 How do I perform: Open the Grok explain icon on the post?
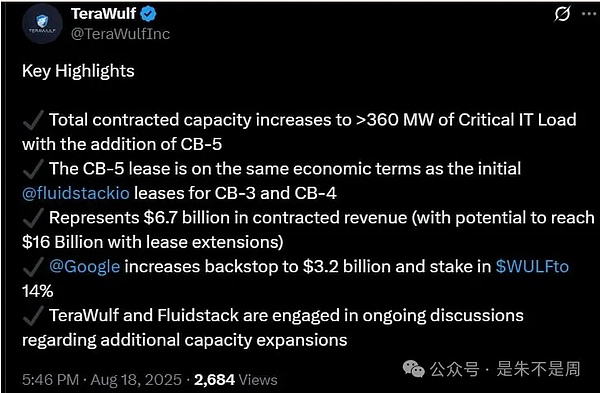pyautogui.click(x=562, y=14)
